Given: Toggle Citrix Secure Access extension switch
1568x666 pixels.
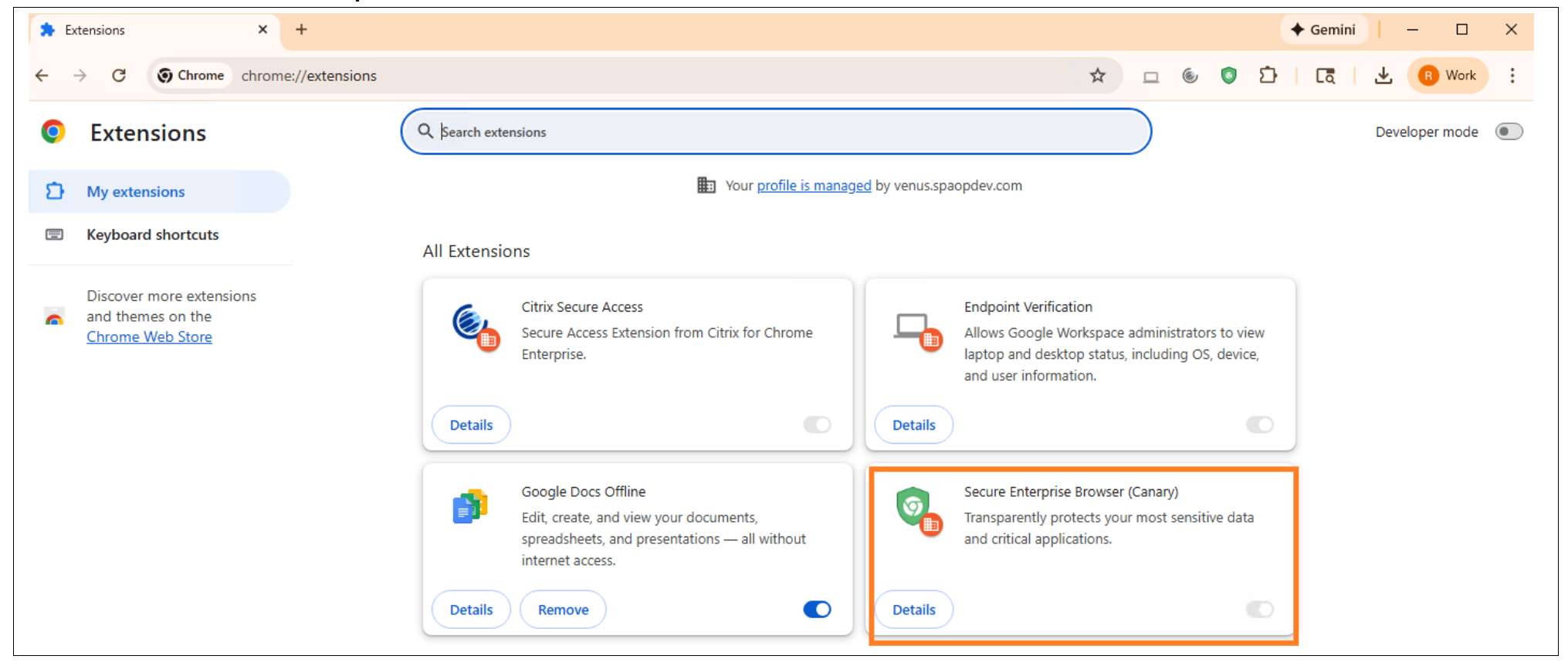Looking at the screenshot, I should pyautogui.click(x=817, y=424).
